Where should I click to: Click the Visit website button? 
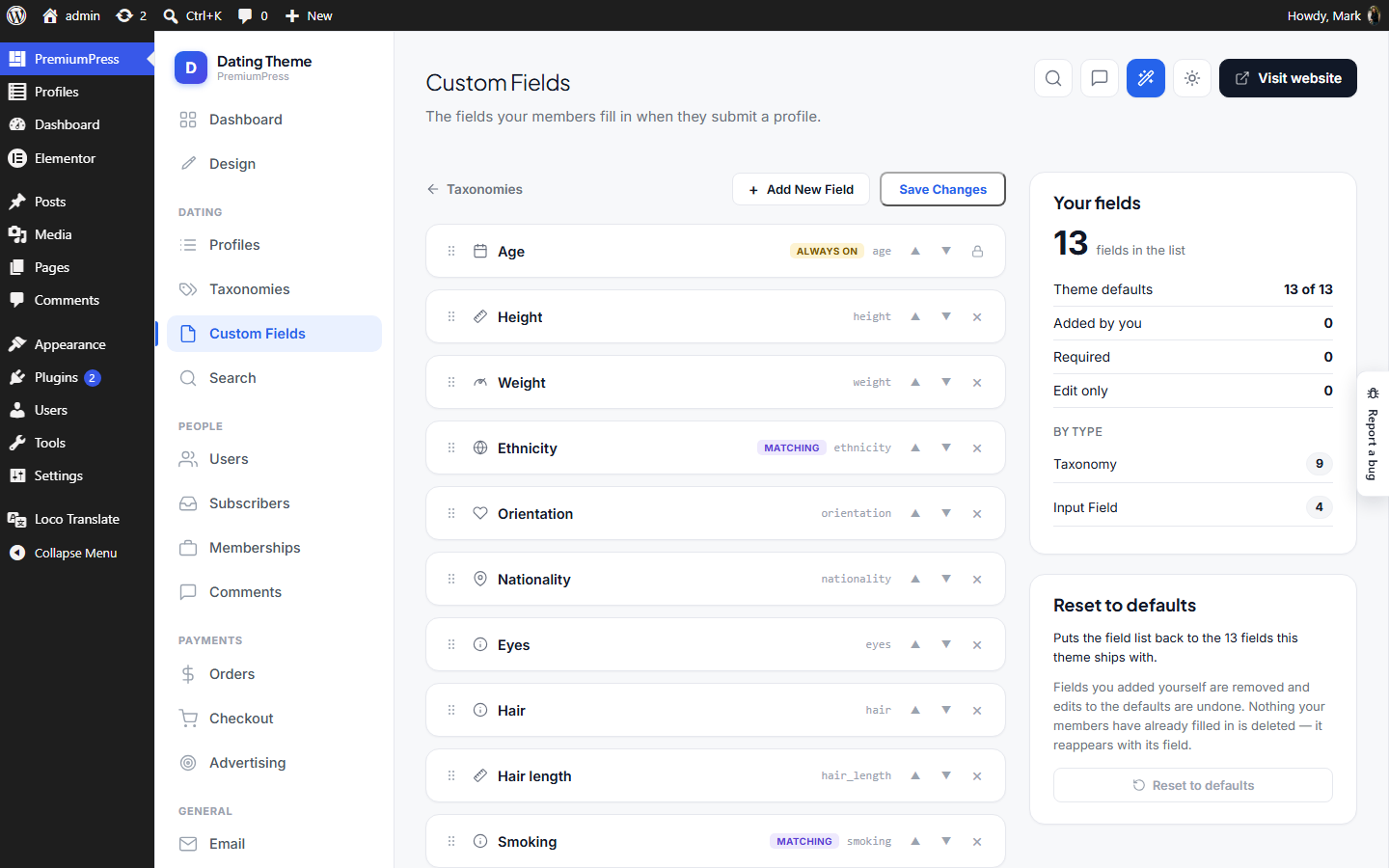pos(1288,78)
